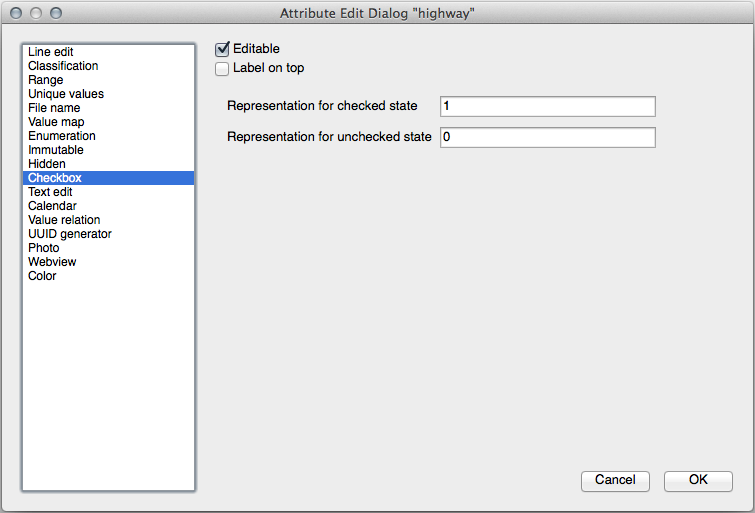Pick Unique values in the list
Screen dimensions: 755x513
click(66, 94)
